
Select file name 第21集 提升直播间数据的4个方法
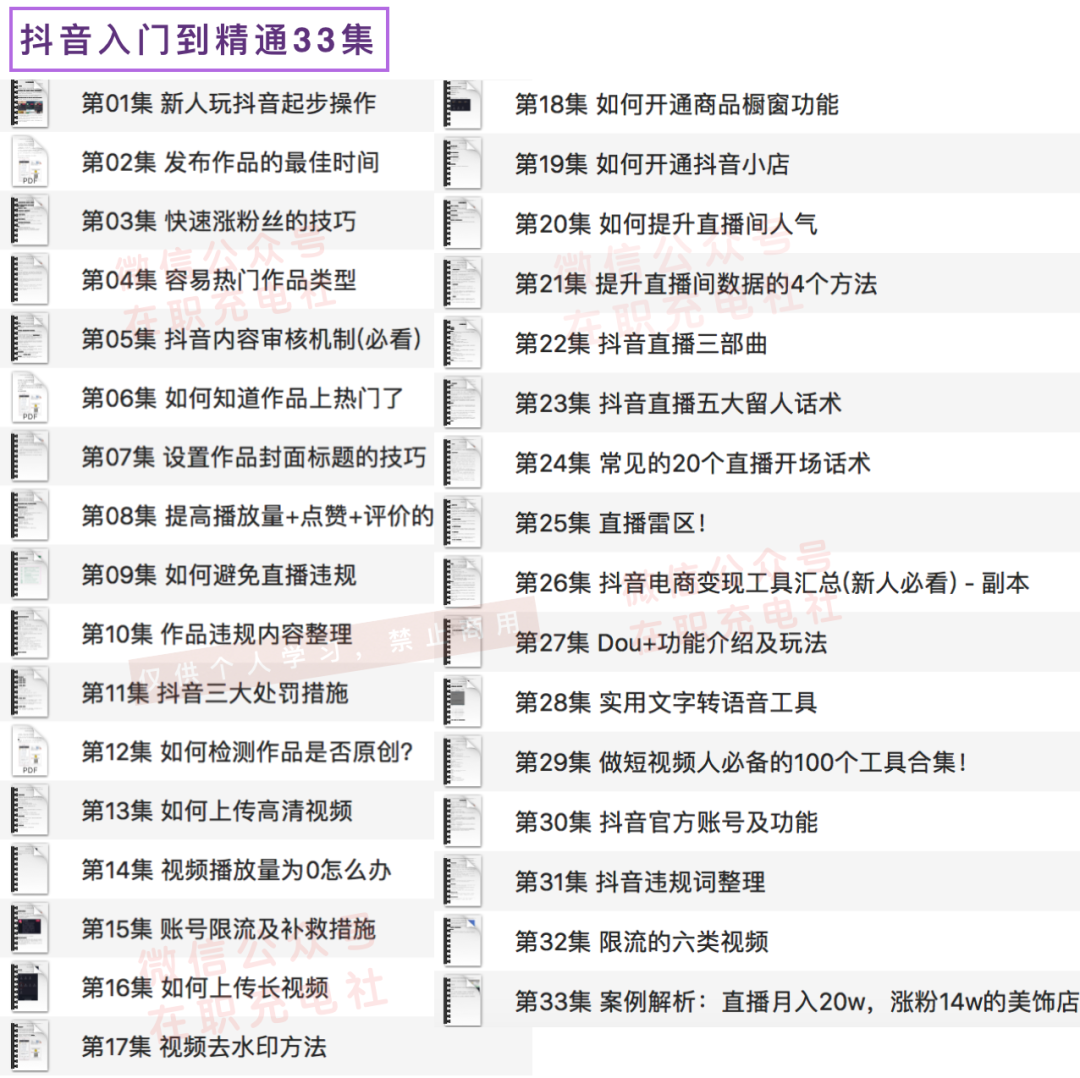tap(696, 284)
